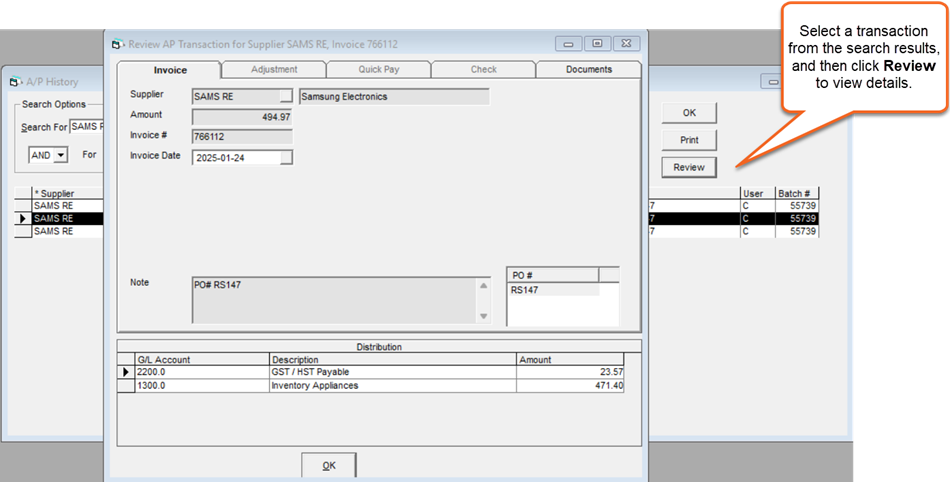Viewport: 950px width, 482px height.
Task: Click the * Supplier column header in A/P History
Action: 67,193
